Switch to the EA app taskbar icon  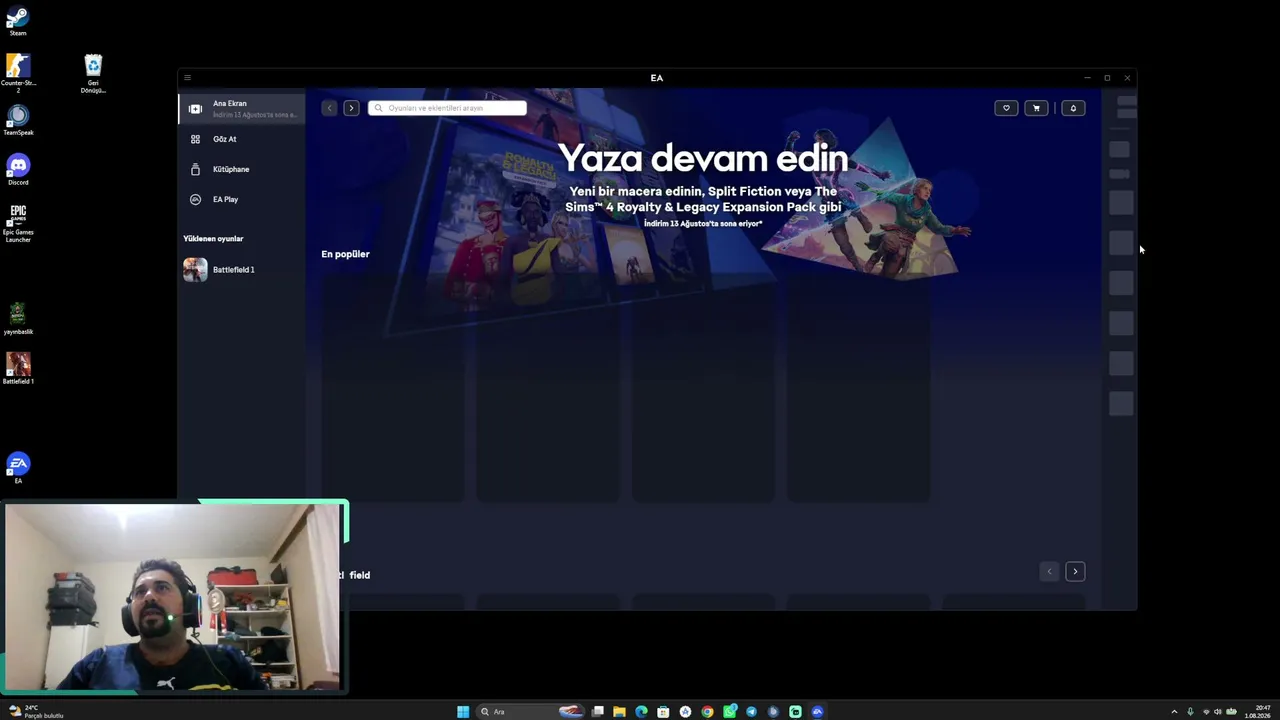click(x=817, y=712)
